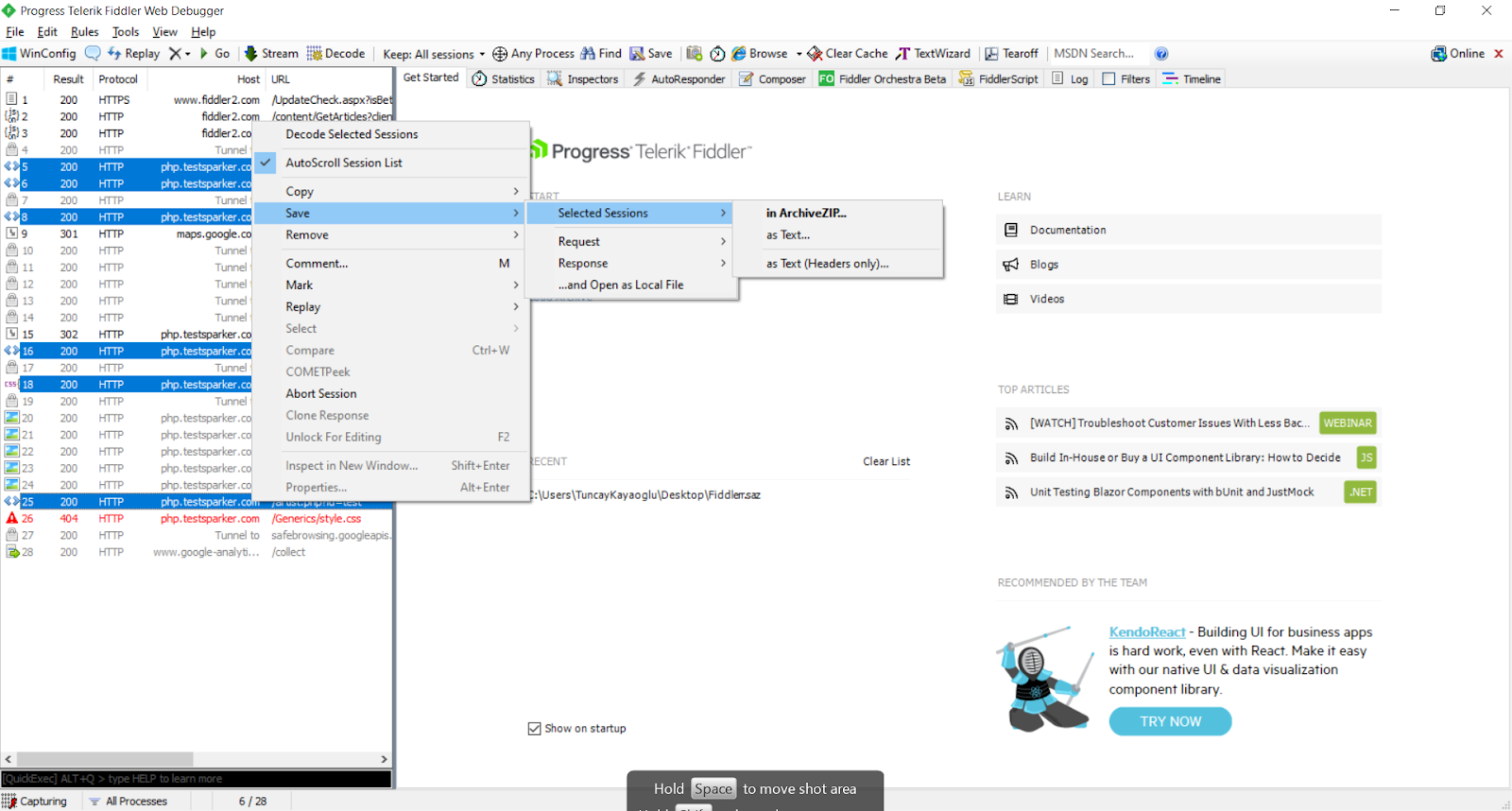Screen dimensions: 1512x811
Task: Expand the Browse dropdown arrow
Action: click(799, 54)
